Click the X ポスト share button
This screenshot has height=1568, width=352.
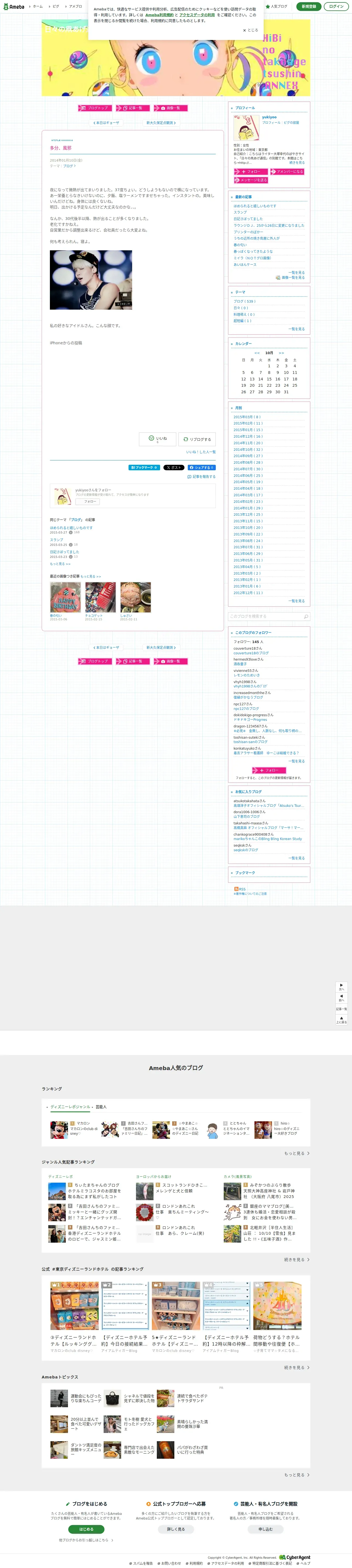click(174, 468)
